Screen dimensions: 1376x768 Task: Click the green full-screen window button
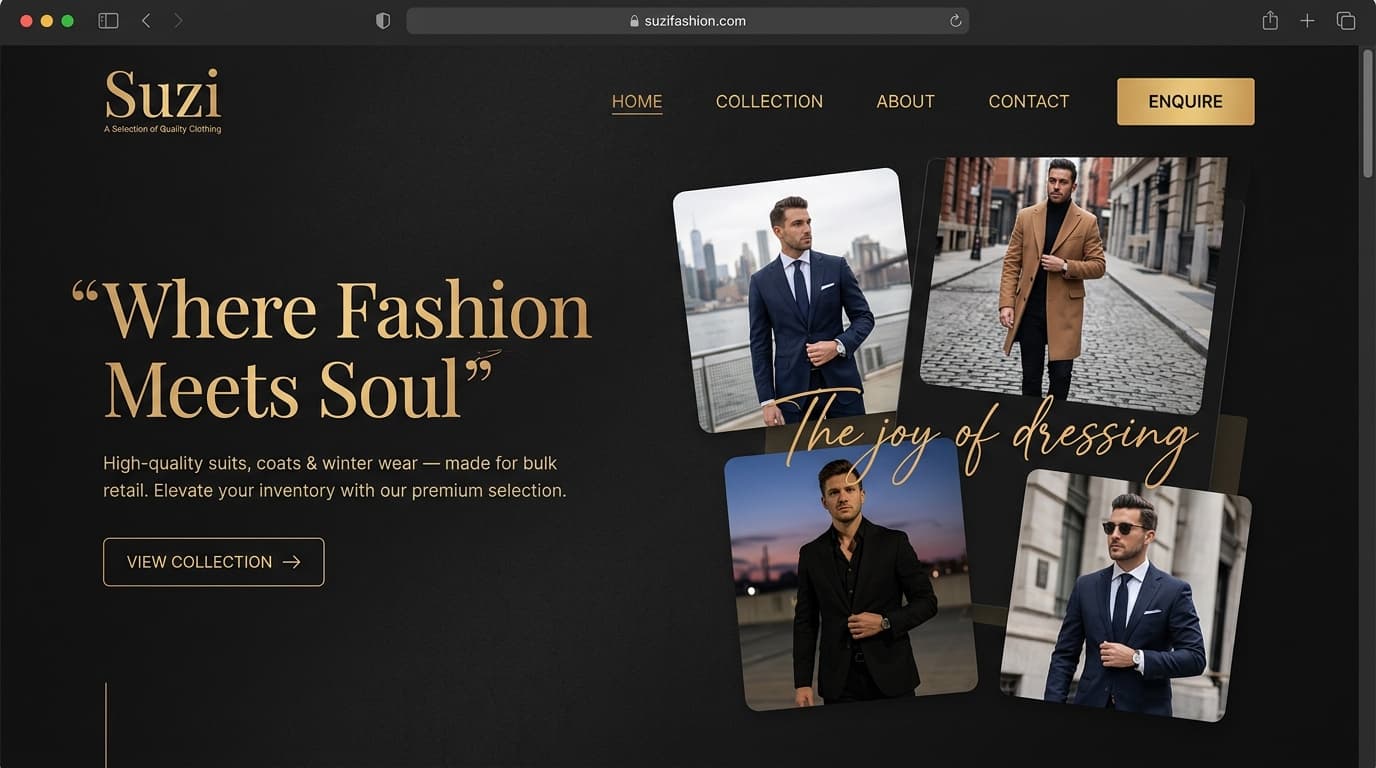click(68, 21)
